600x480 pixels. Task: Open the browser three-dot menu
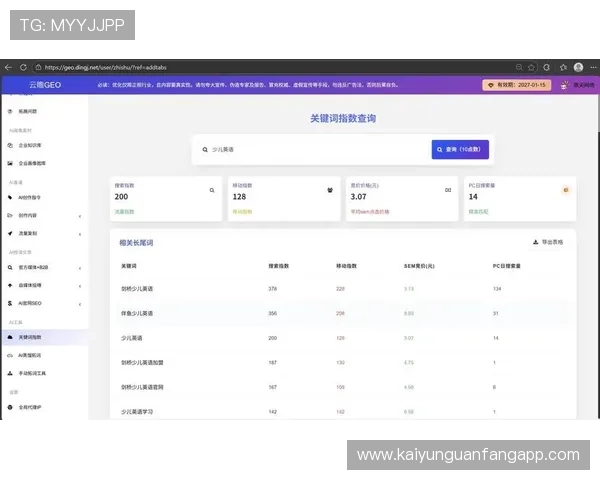[593, 67]
